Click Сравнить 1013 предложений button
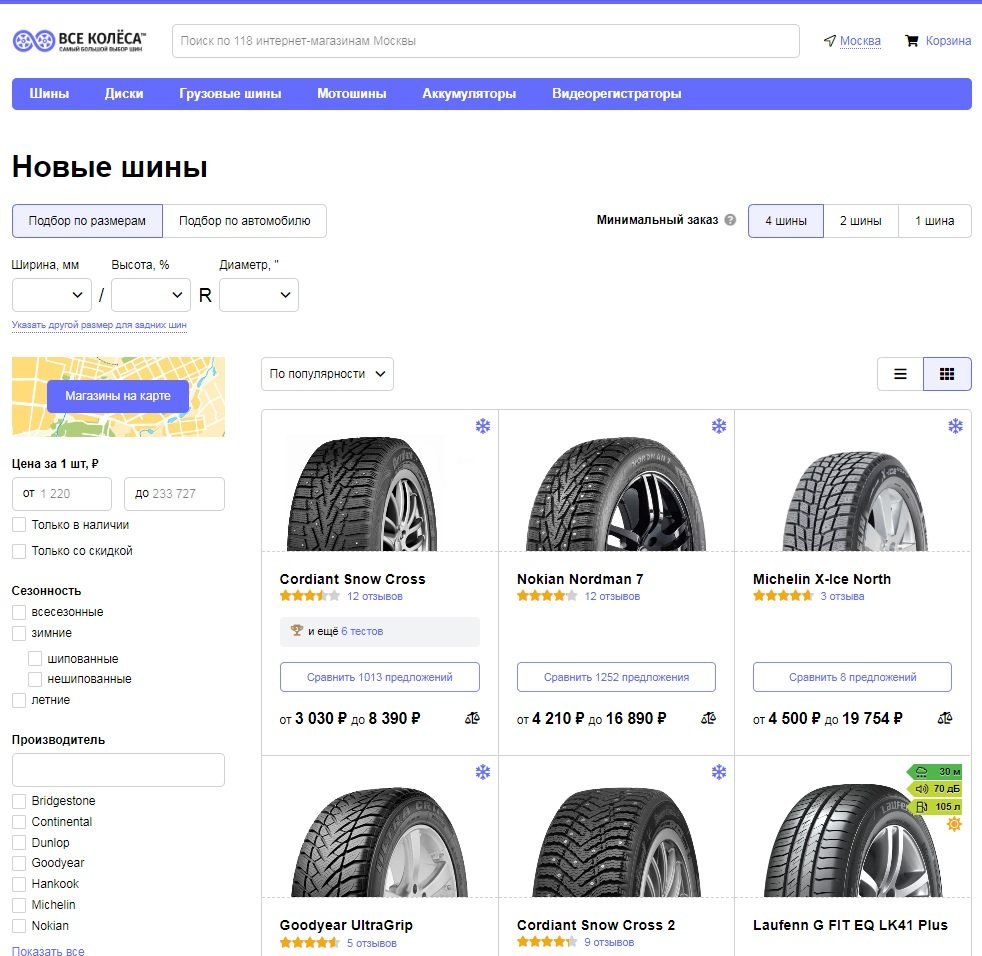The height and width of the screenshot is (956, 982). pos(380,677)
